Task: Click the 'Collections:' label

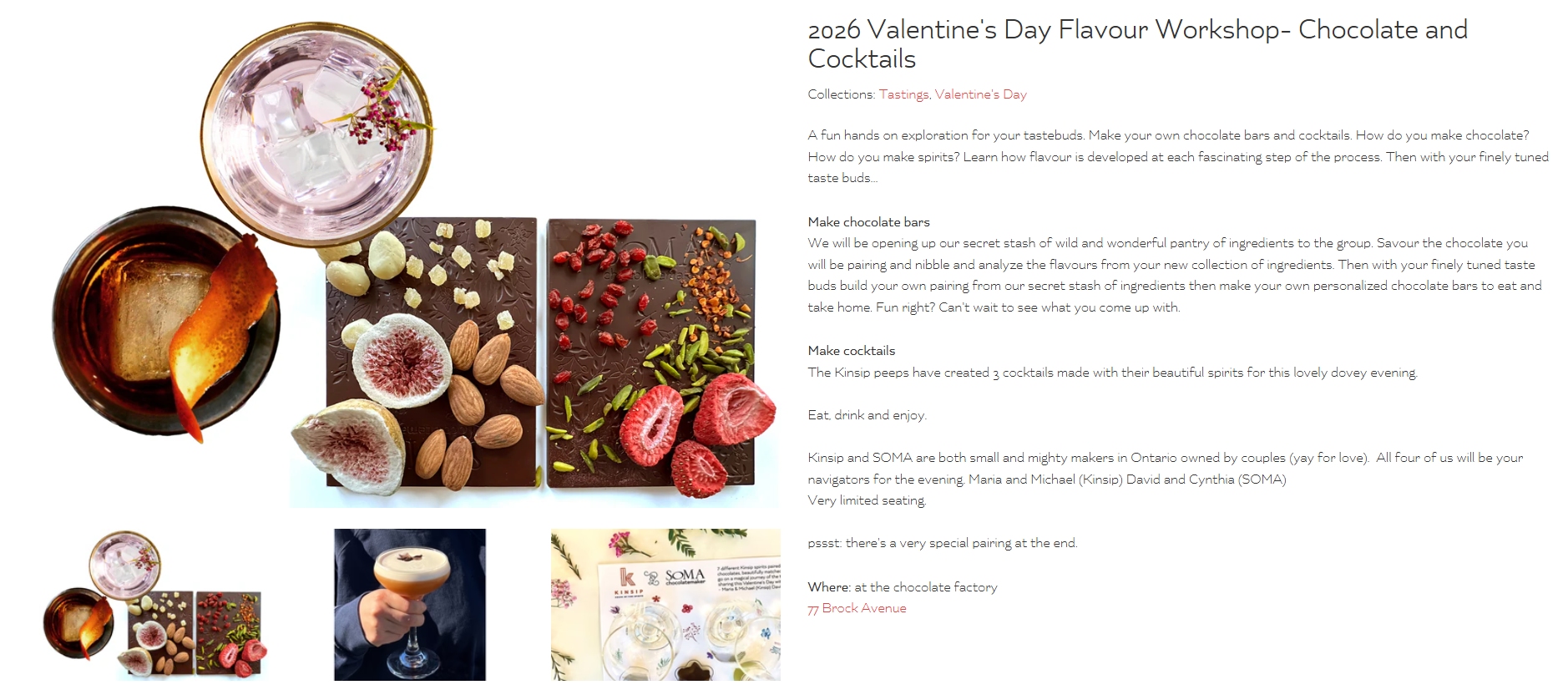Action: click(841, 94)
